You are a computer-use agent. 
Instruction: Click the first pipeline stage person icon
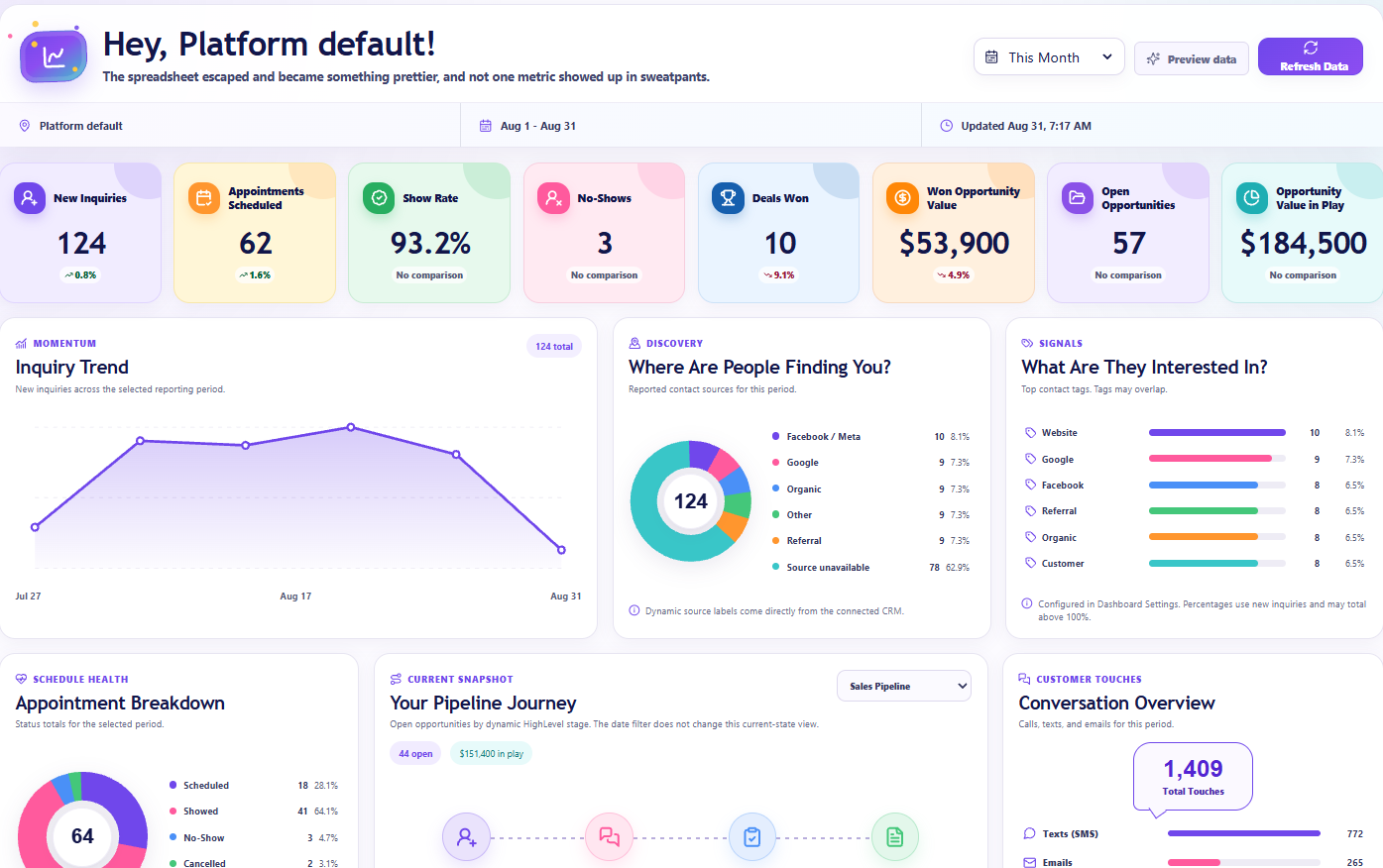[x=467, y=837]
